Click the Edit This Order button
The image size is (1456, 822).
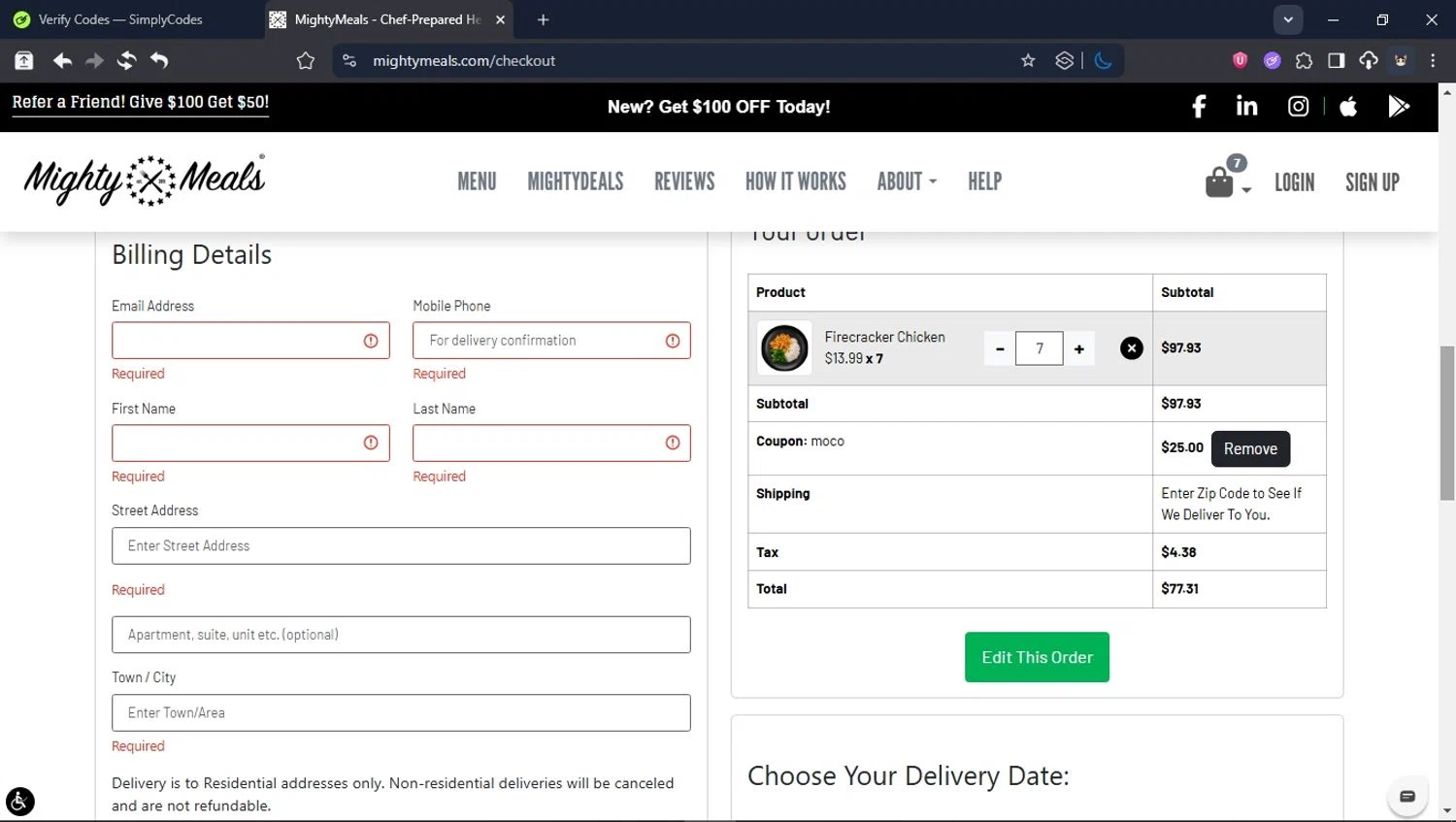click(x=1037, y=657)
